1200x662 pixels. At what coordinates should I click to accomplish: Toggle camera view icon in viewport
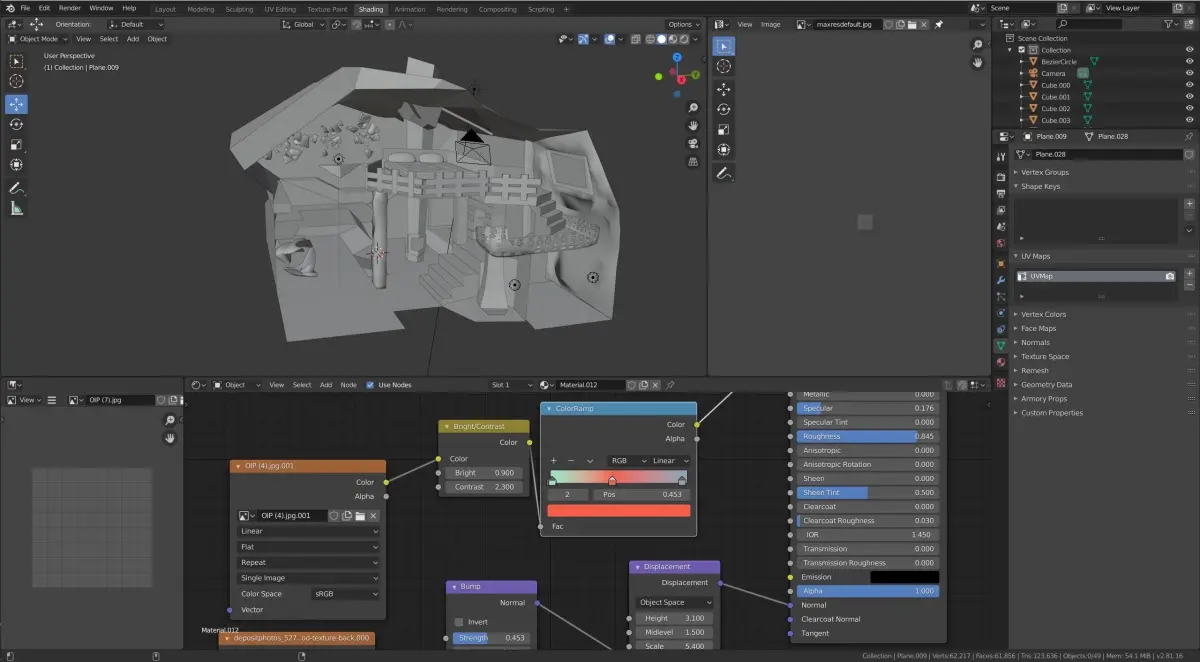click(x=692, y=143)
